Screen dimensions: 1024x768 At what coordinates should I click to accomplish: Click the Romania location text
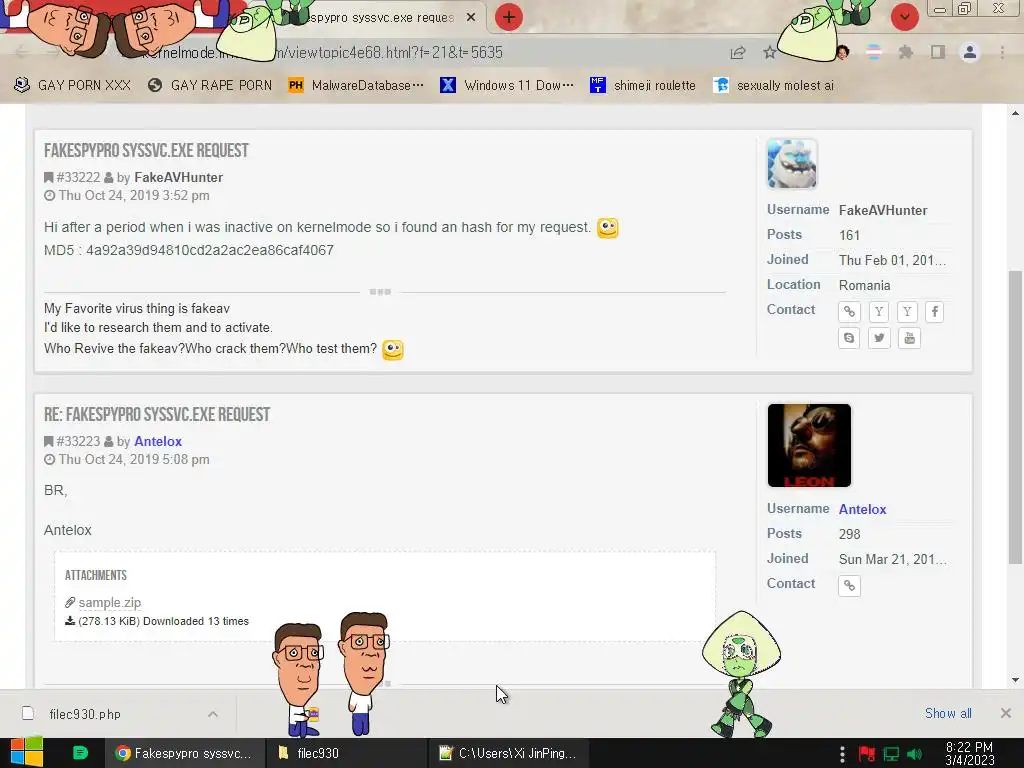865,285
